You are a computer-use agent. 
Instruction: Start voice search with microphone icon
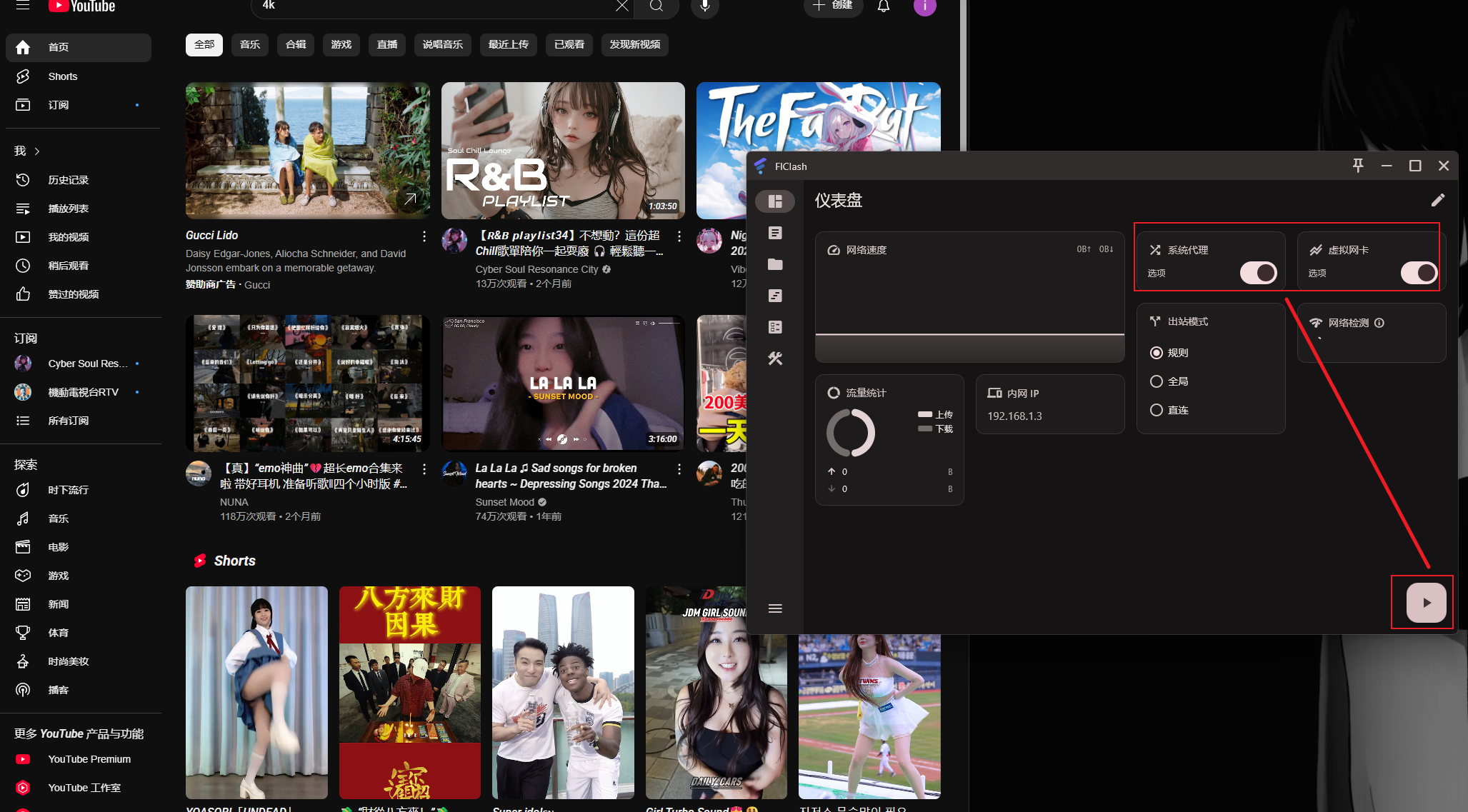(705, 6)
